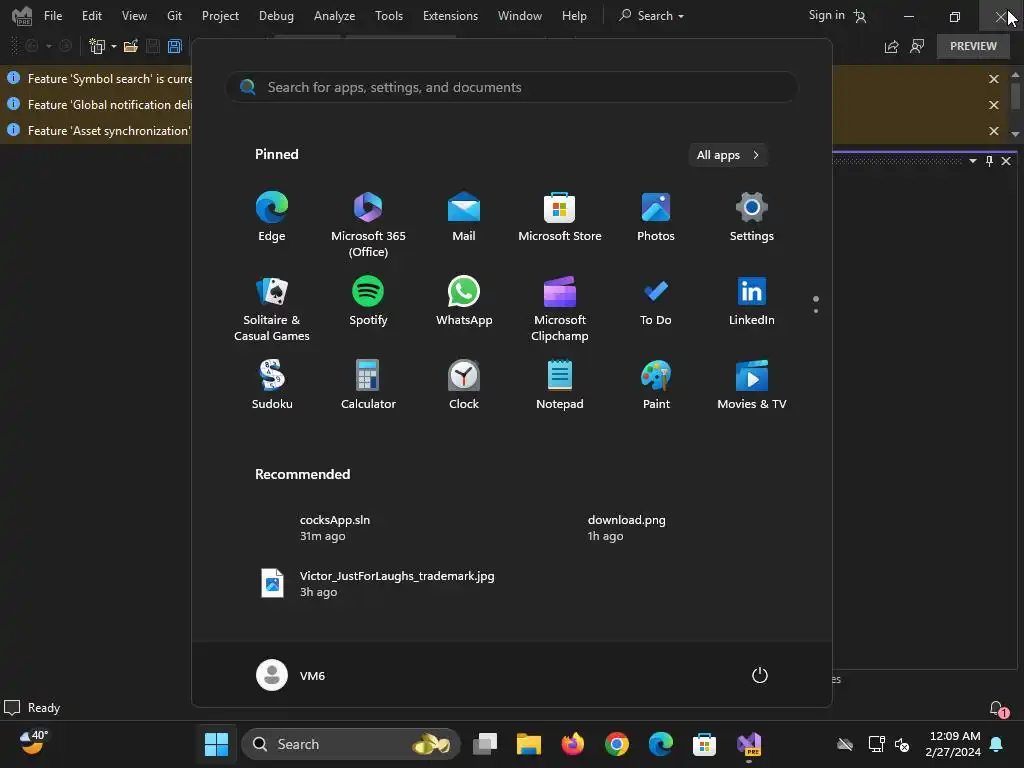
Task: Launch Firefox from taskbar
Action: (x=573, y=744)
